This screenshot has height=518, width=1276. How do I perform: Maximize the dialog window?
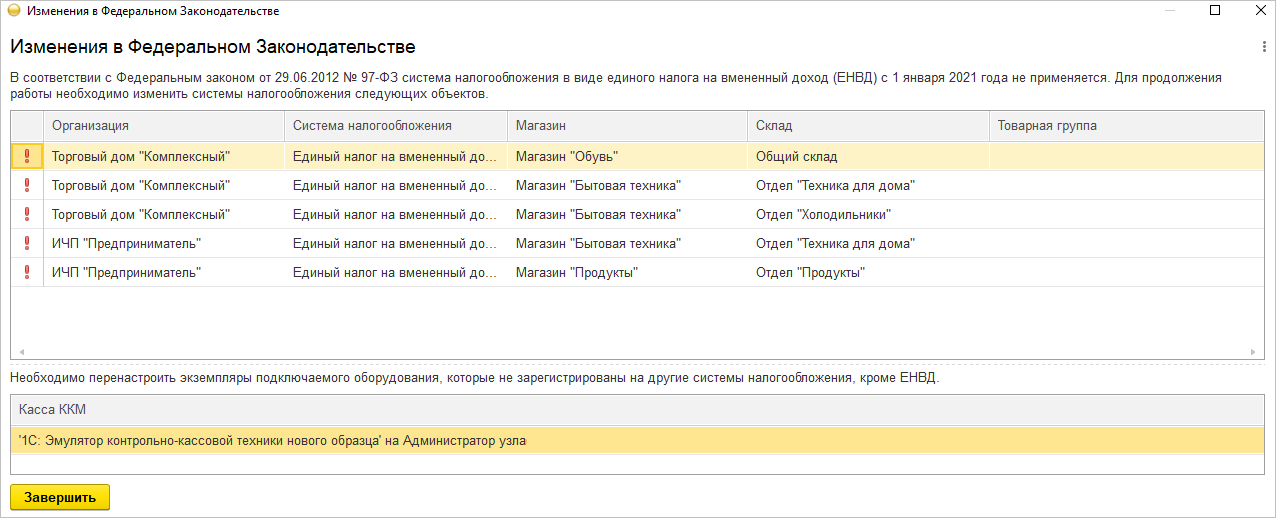point(1215,11)
